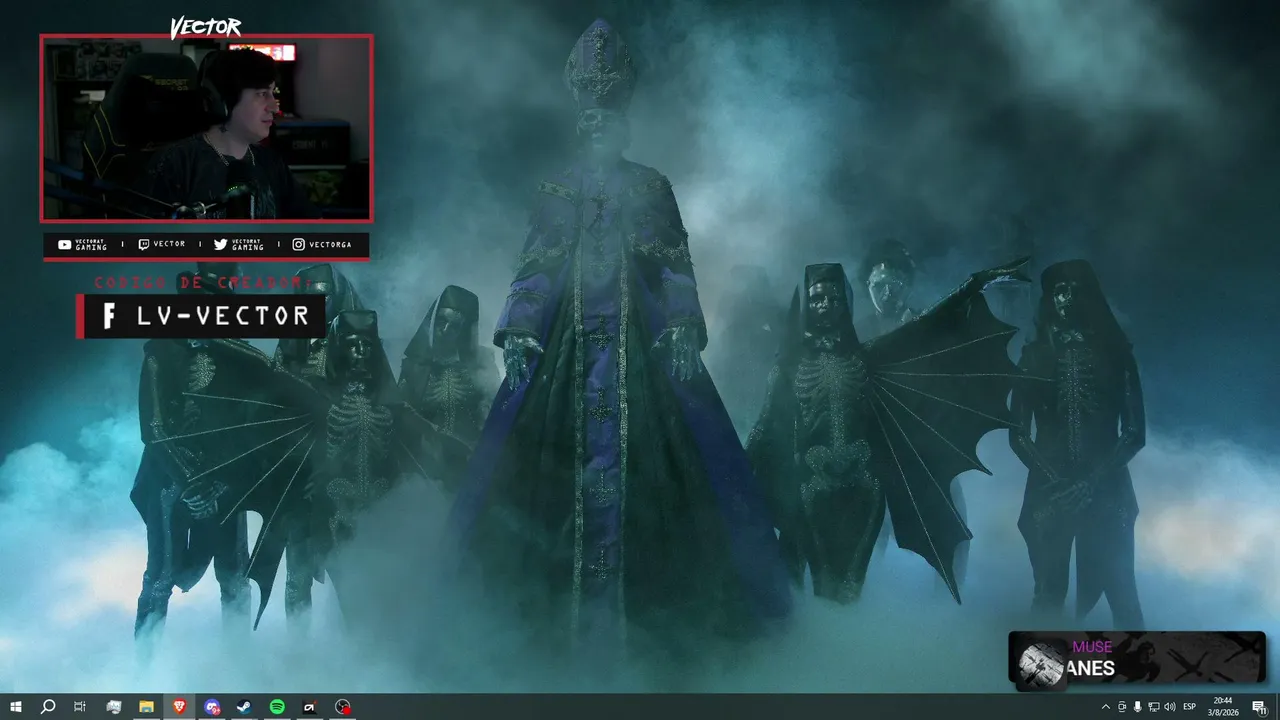This screenshot has height=720, width=1280.
Task: Change the ESP input language
Action: coord(1190,707)
